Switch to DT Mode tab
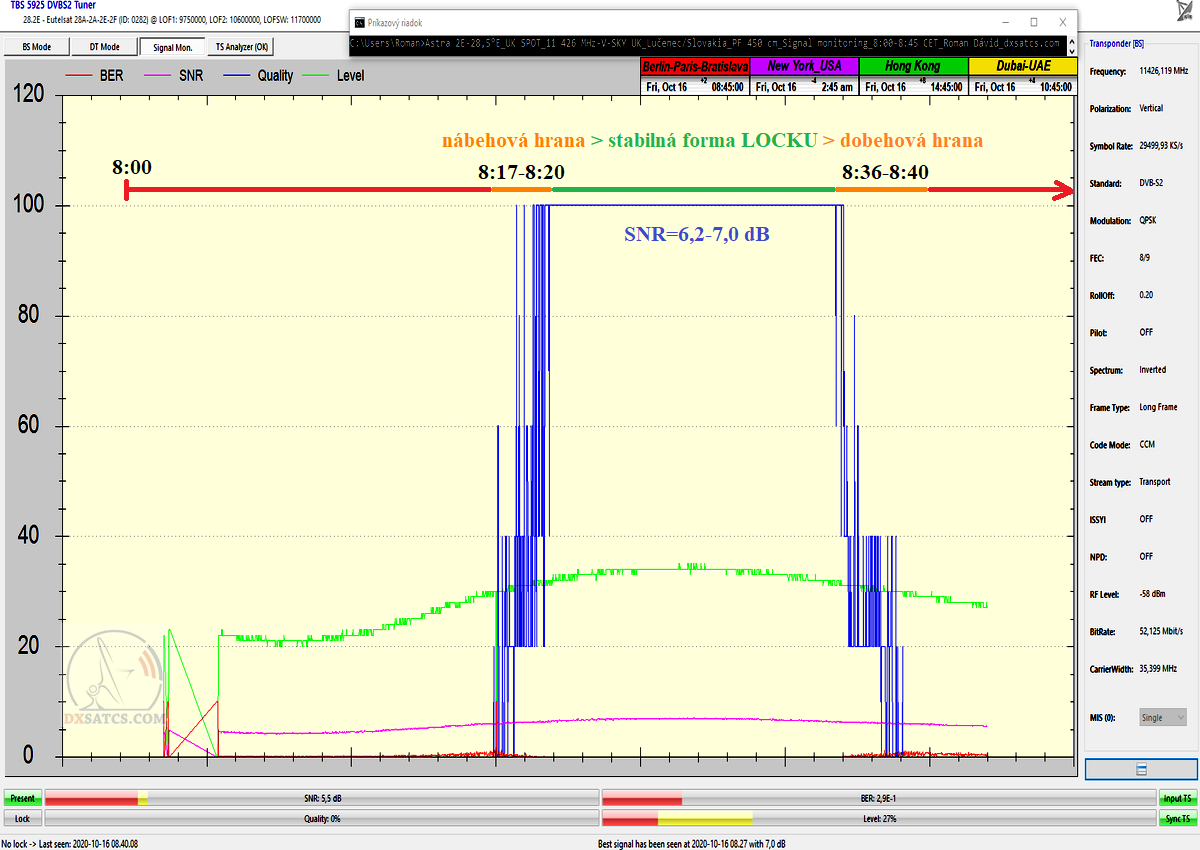The image size is (1200, 850). click(104, 47)
